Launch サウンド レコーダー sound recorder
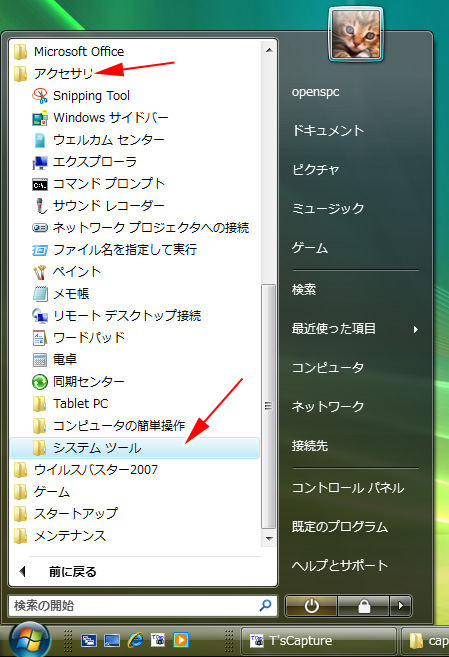The height and width of the screenshot is (657, 449). (x=99, y=206)
